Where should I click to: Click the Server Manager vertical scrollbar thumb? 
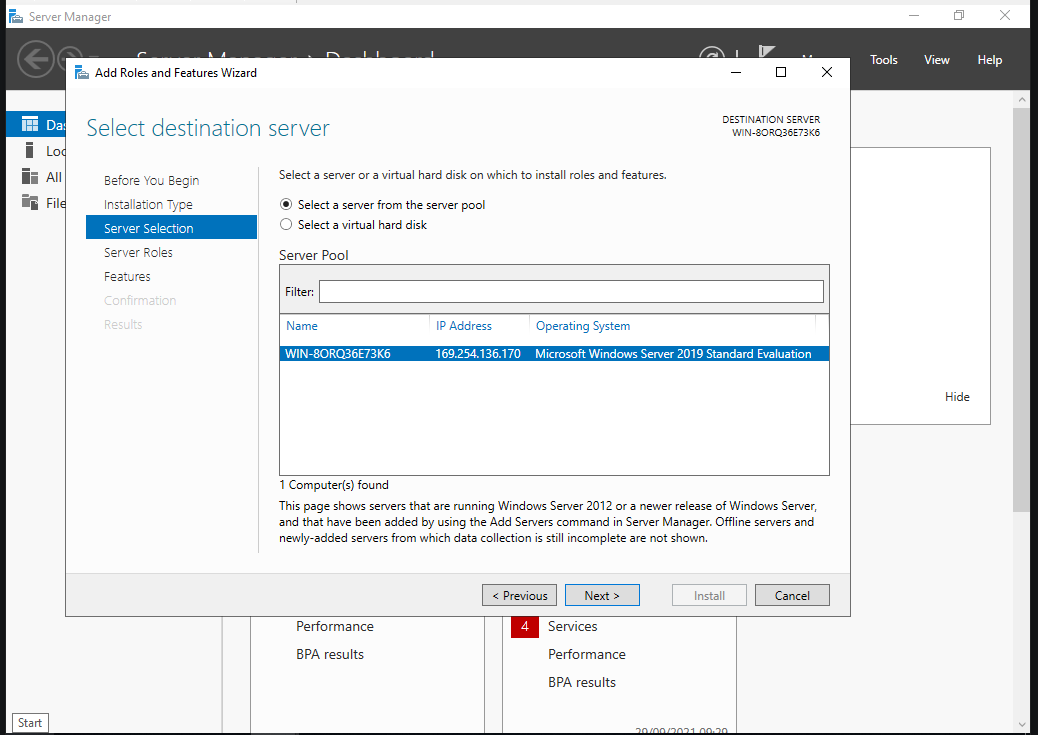(x=1022, y=310)
